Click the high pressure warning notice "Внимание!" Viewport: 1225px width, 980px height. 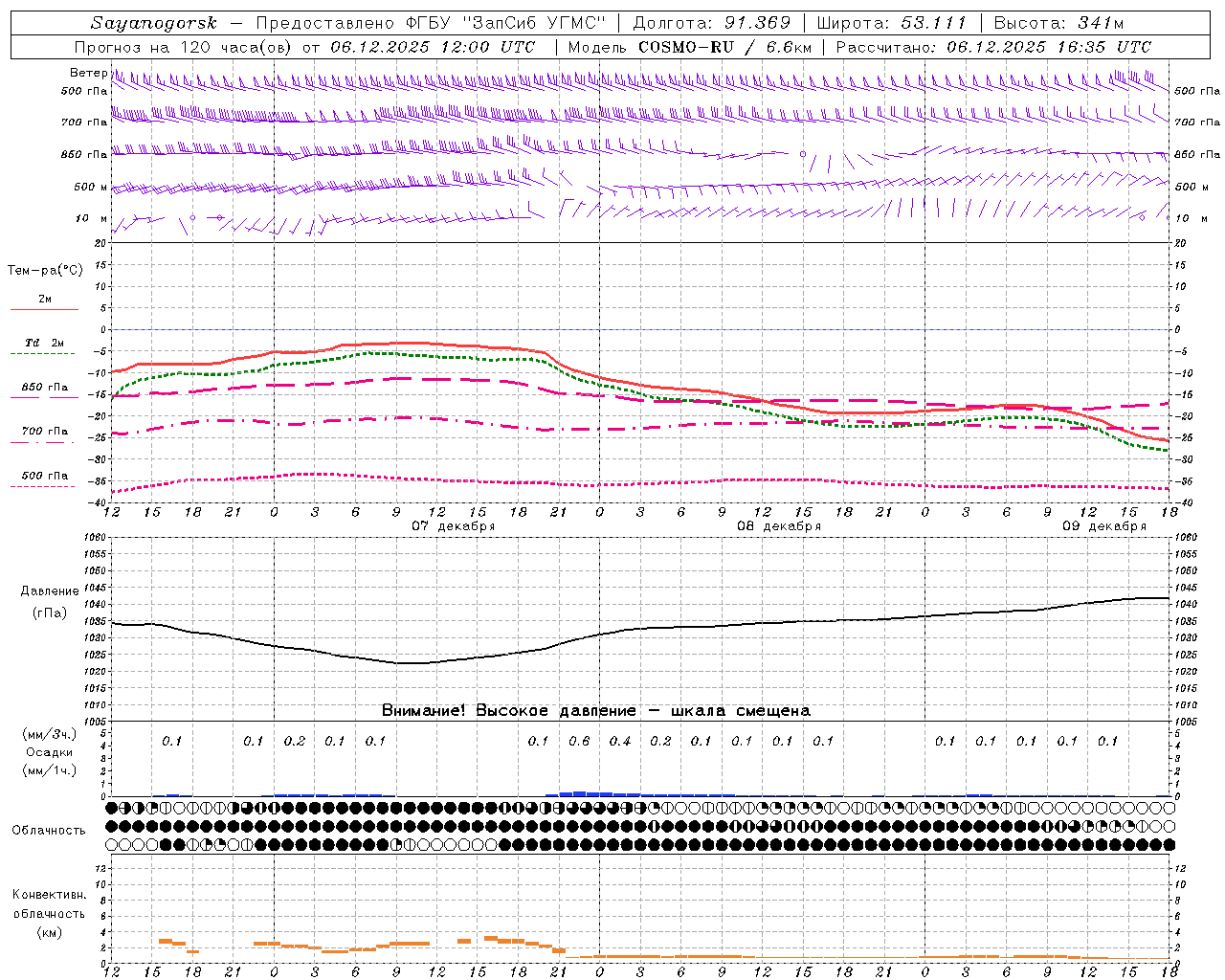[595, 710]
